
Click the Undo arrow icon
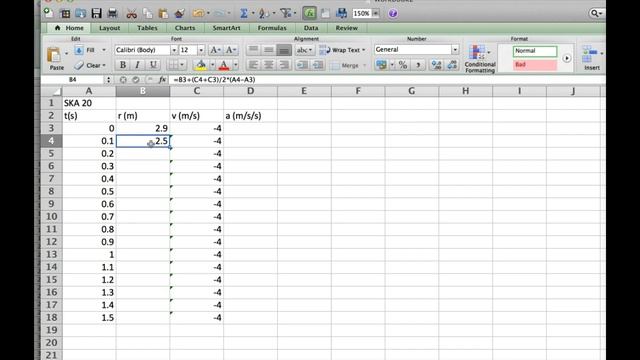click(198, 13)
